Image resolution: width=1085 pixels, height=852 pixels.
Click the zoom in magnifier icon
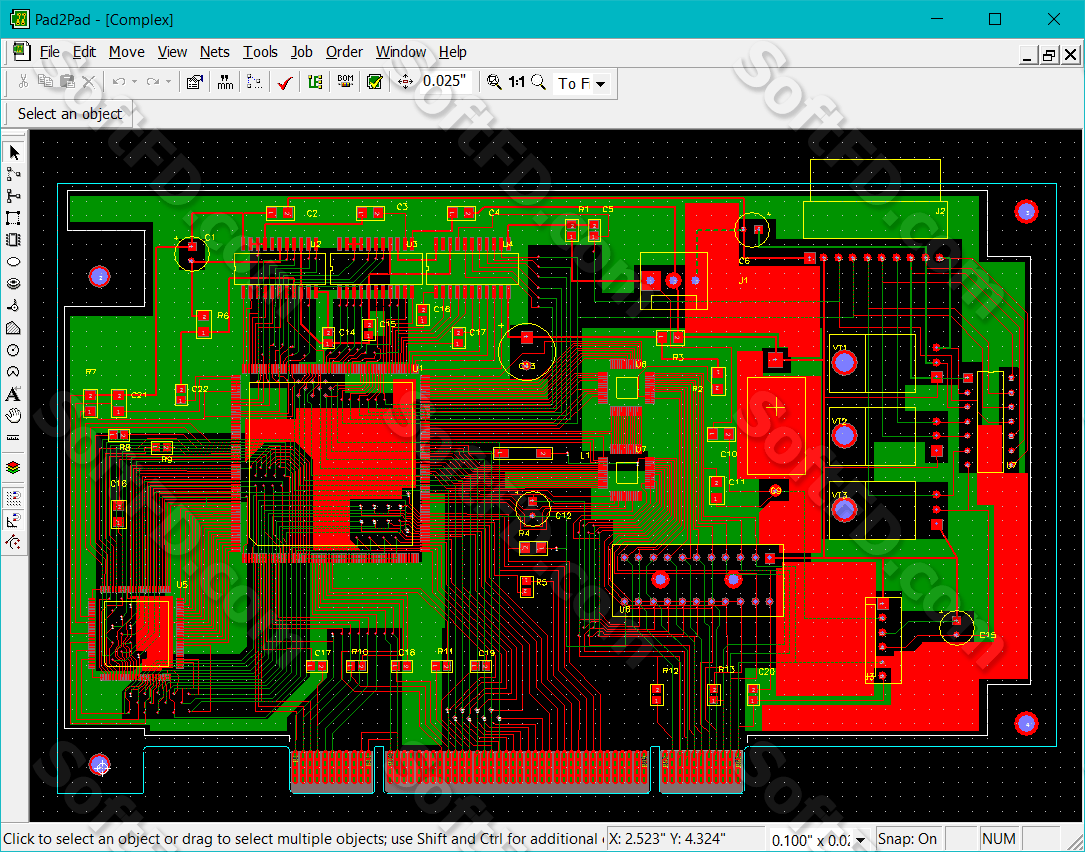(x=538, y=82)
